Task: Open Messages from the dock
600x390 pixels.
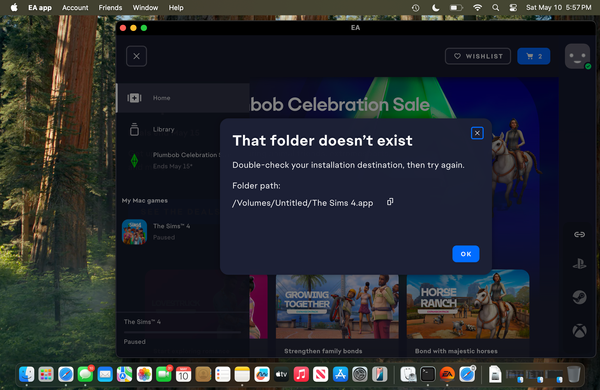Action: 85,374
